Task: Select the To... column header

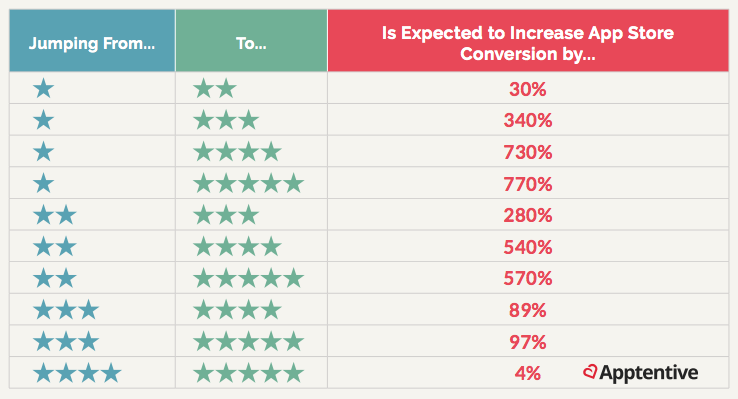Action: pyautogui.click(x=251, y=41)
